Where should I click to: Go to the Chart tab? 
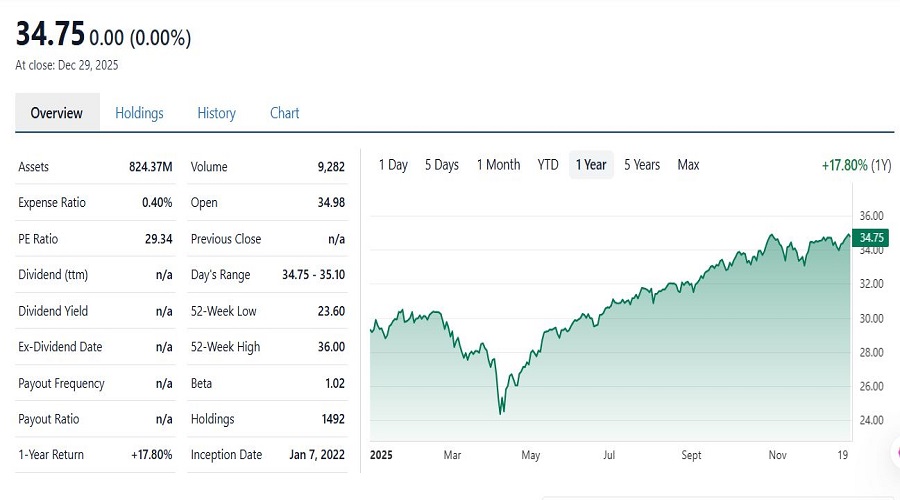coord(284,113)
